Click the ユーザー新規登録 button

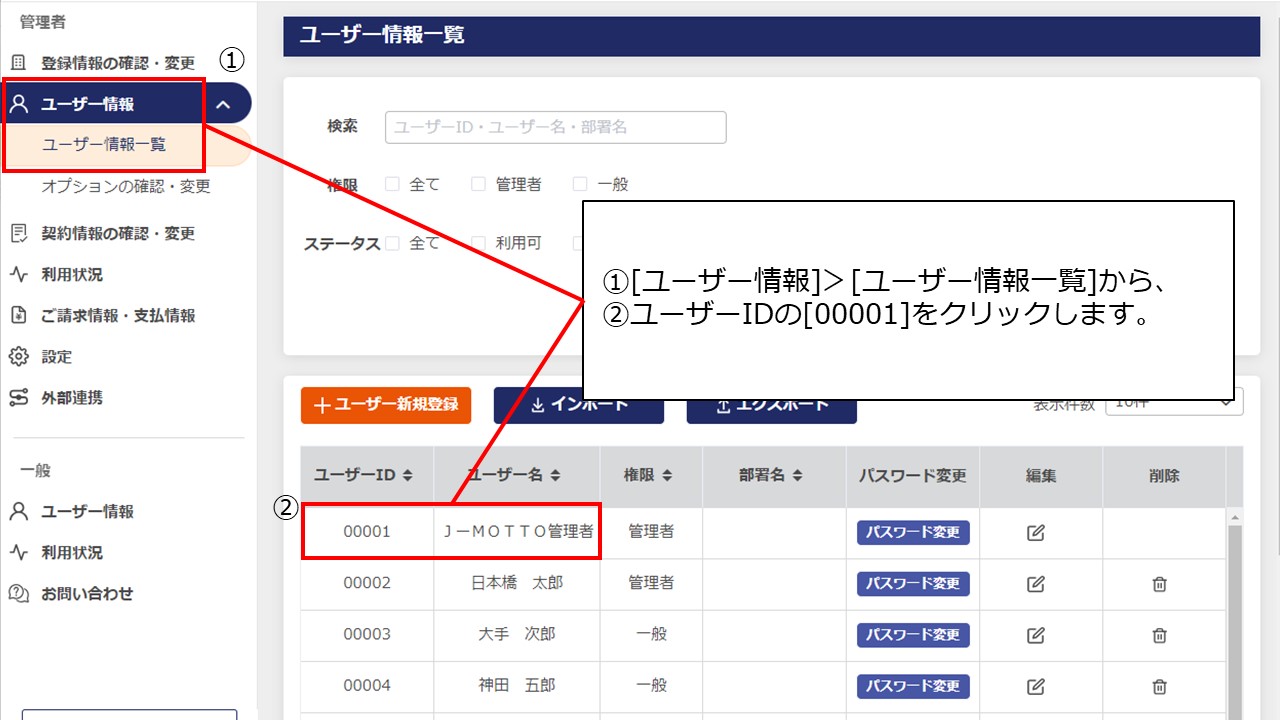coord(385,405)
